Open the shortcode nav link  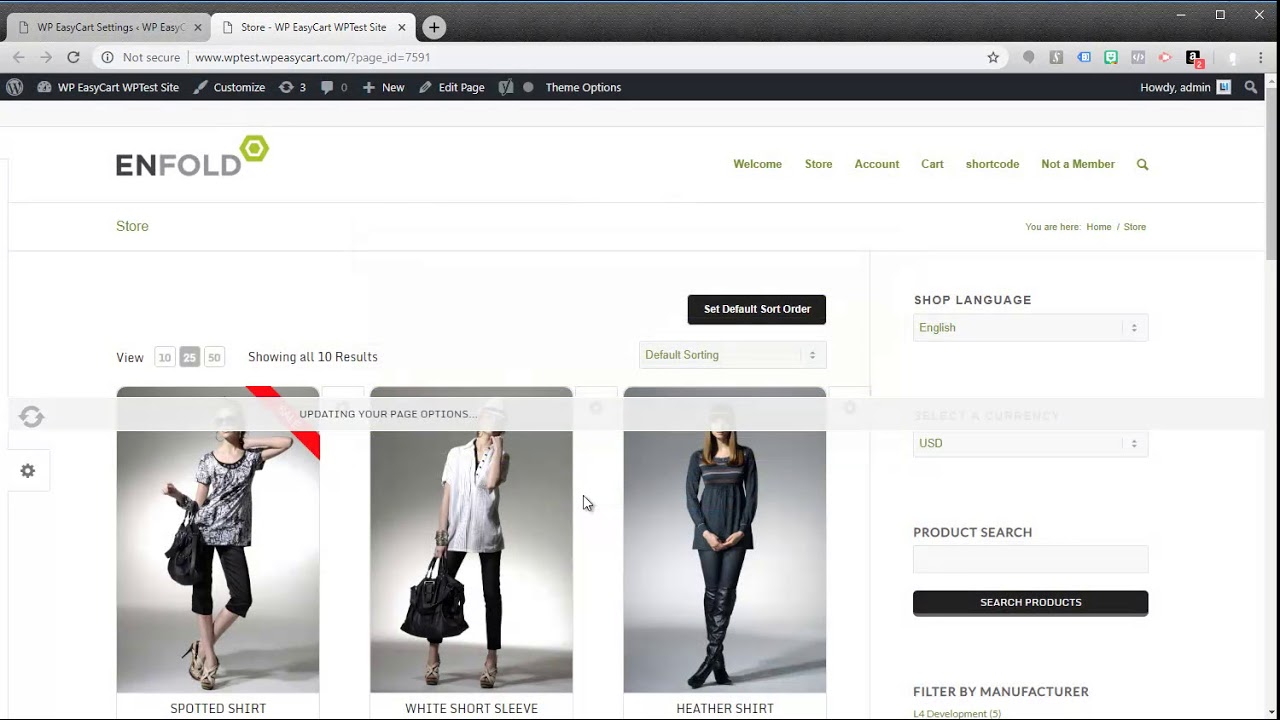pyautogui.click(x=992, y=164)
